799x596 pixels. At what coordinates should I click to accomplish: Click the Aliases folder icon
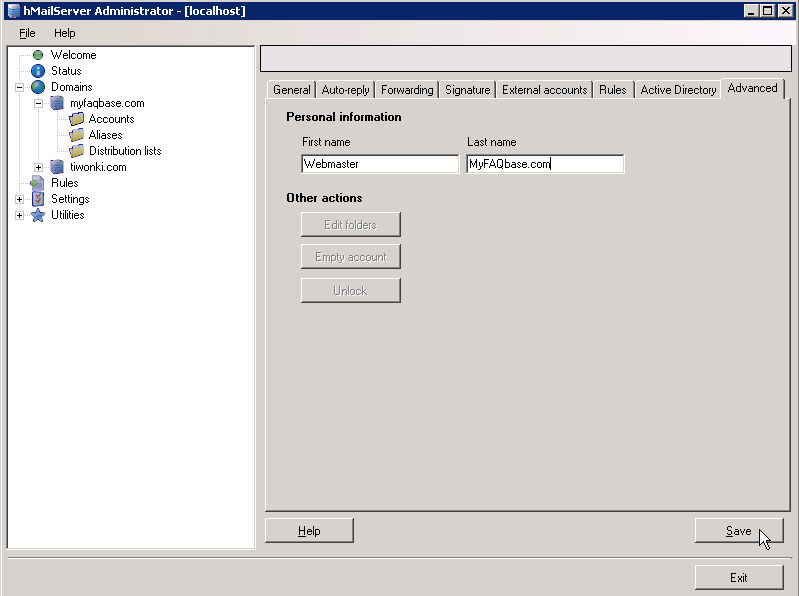pos(76,135)
